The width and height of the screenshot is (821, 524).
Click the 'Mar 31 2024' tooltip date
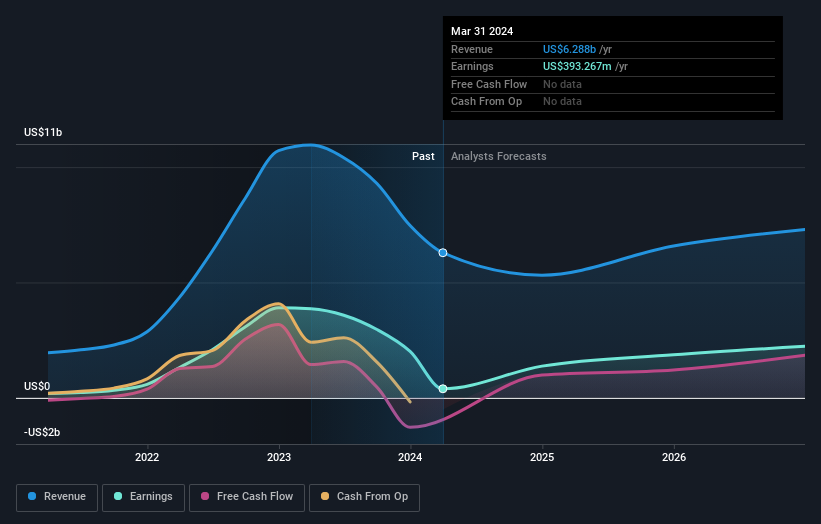pos(482,31)
